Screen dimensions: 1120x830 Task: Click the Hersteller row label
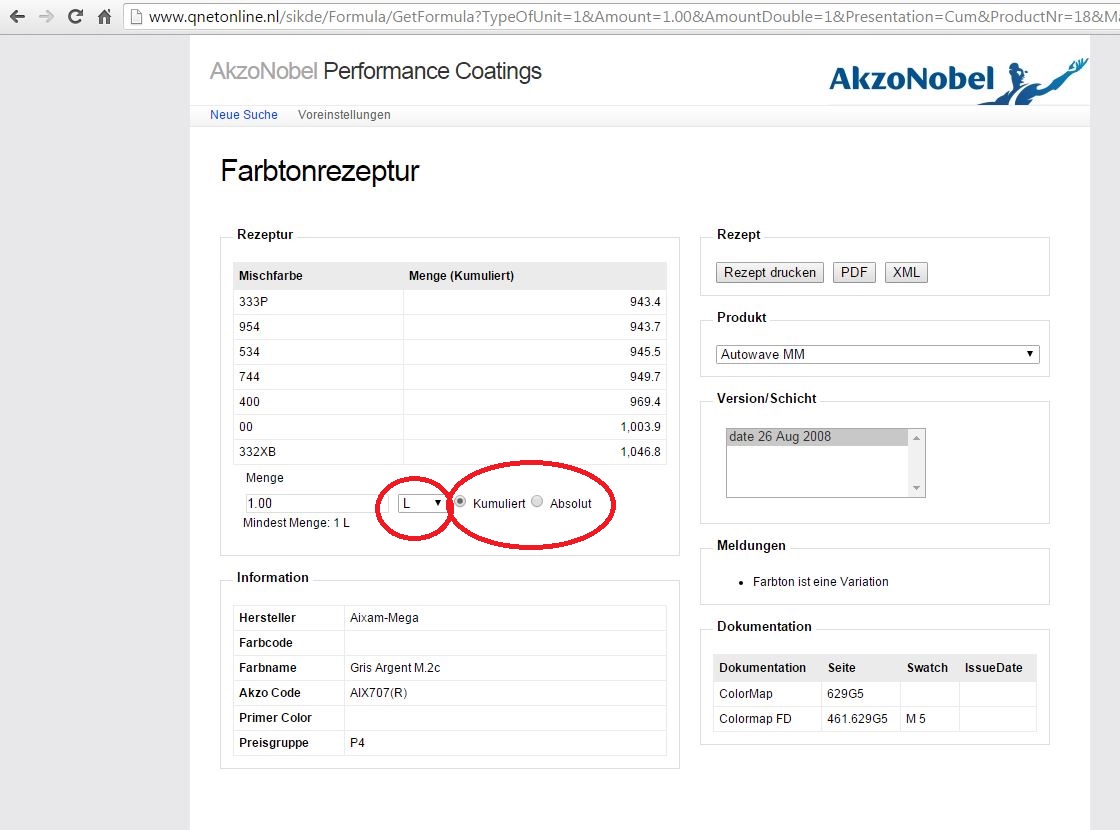[x=267, y=618]
